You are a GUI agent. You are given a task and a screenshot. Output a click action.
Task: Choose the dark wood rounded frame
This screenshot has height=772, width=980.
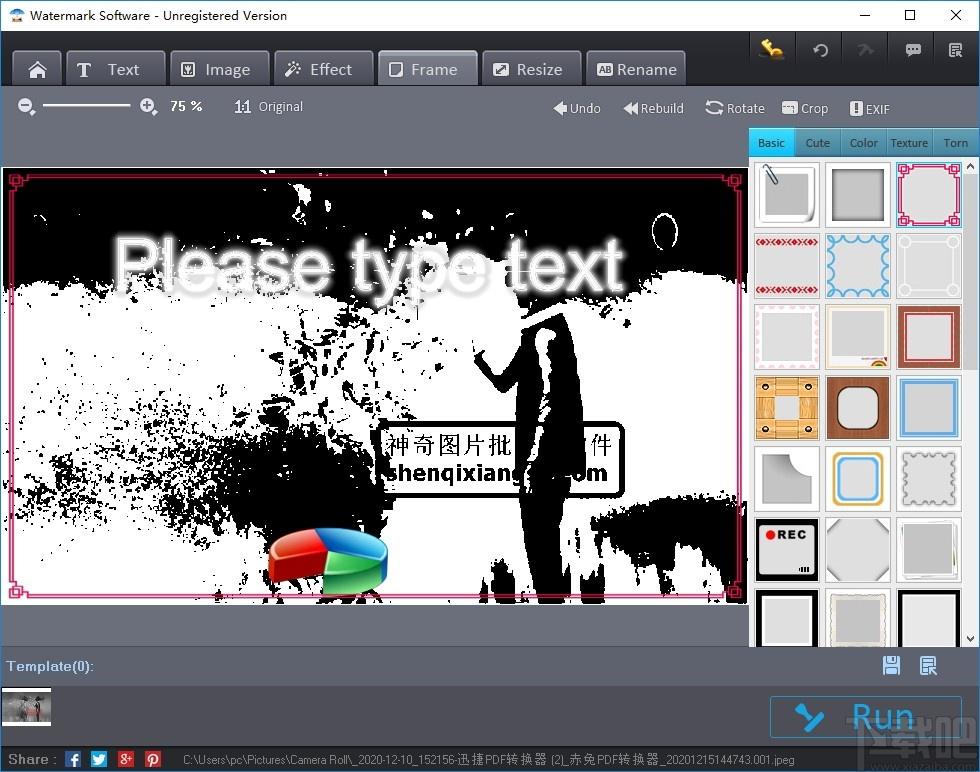pyautogui.click(x=858, y=408)
